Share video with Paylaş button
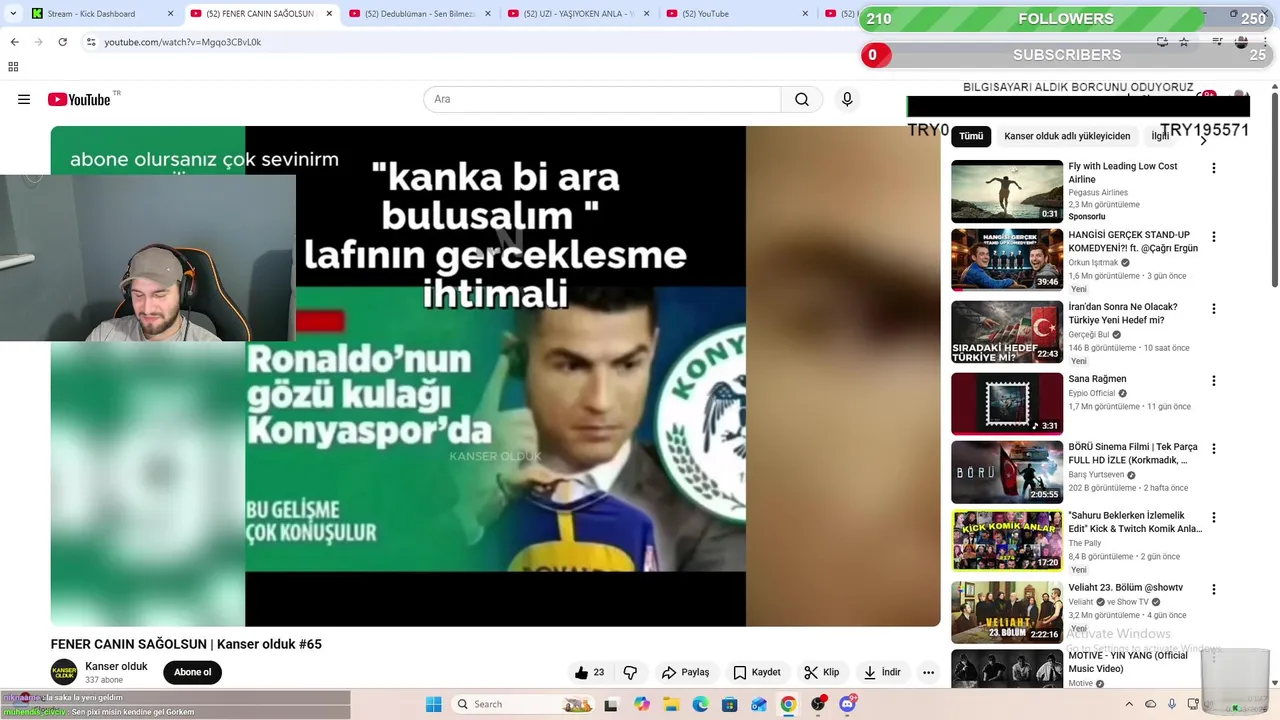The image size is (1280, 720). coord(685,673)
